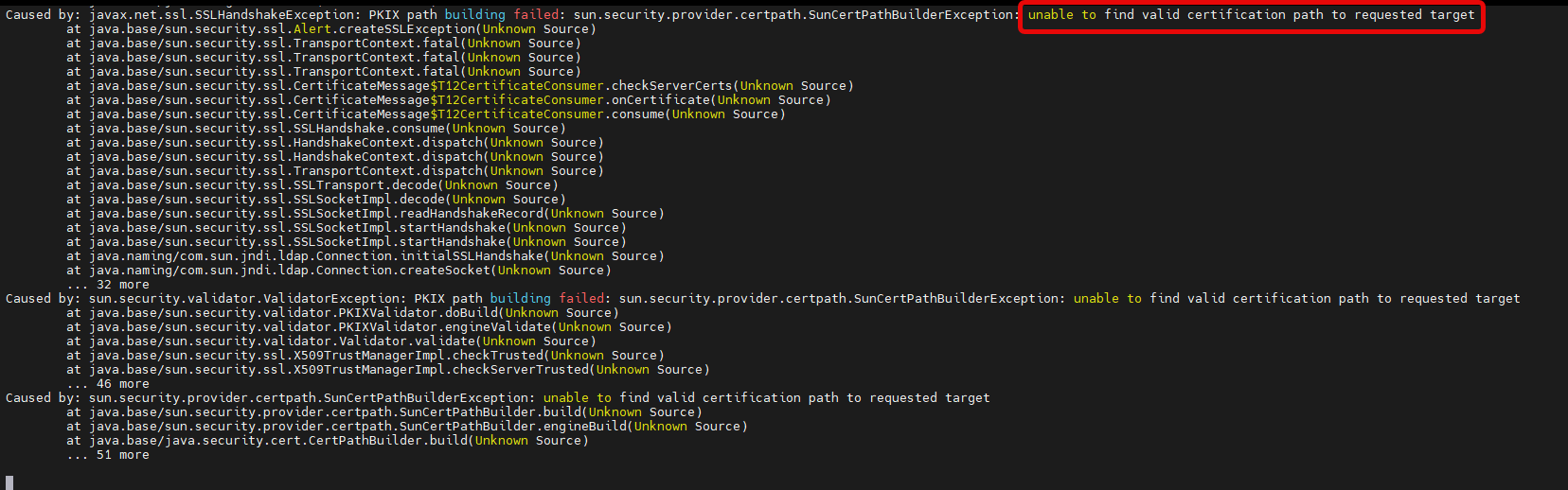Click the red-boxed certification path error text
This screenshot has width=1568, height=490.
[1251, 15]
